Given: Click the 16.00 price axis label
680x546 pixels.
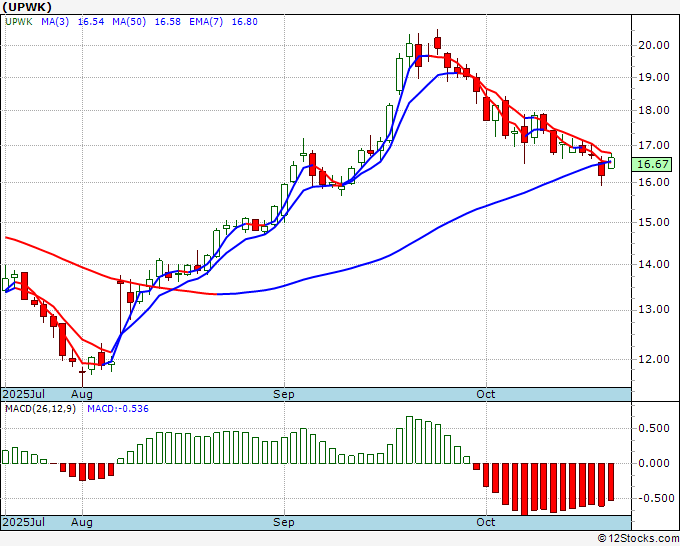Looking at the screenshot, I should [654, 182].
